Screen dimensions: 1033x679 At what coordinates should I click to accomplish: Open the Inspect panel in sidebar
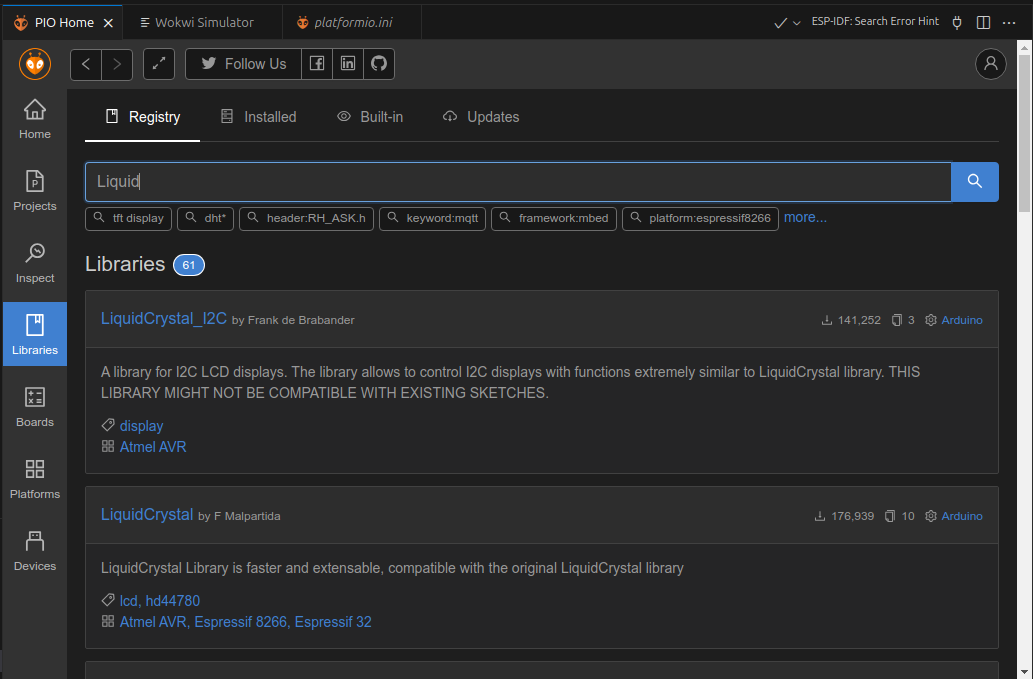pos(35,263)
